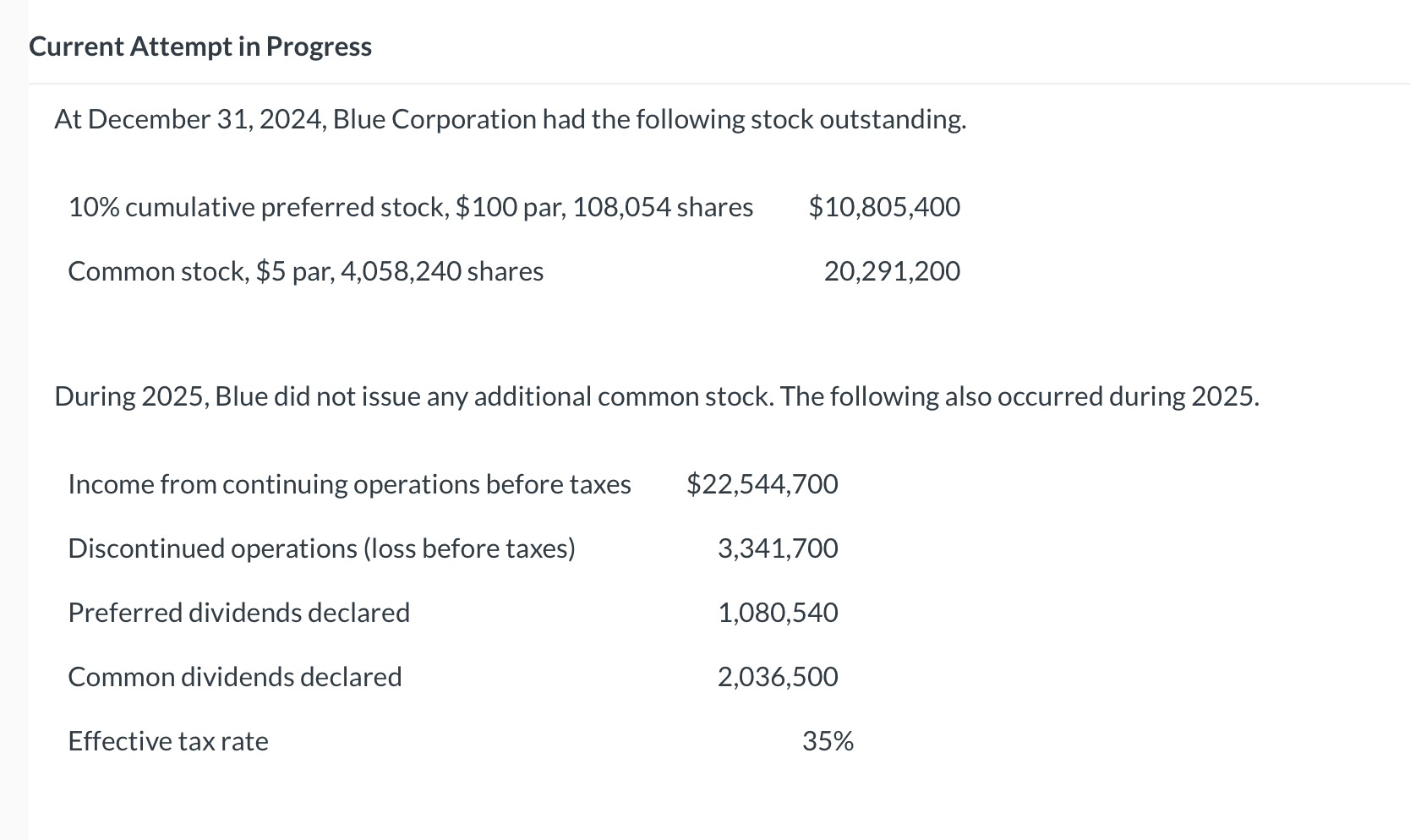
Task: Click the 'At December 31, 2024' intro sentence
Action: click(510, 119)
